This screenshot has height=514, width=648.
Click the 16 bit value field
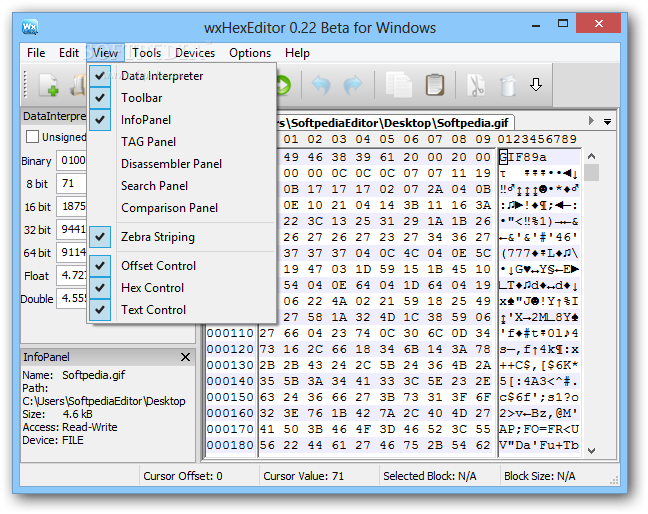coord(72,206)
